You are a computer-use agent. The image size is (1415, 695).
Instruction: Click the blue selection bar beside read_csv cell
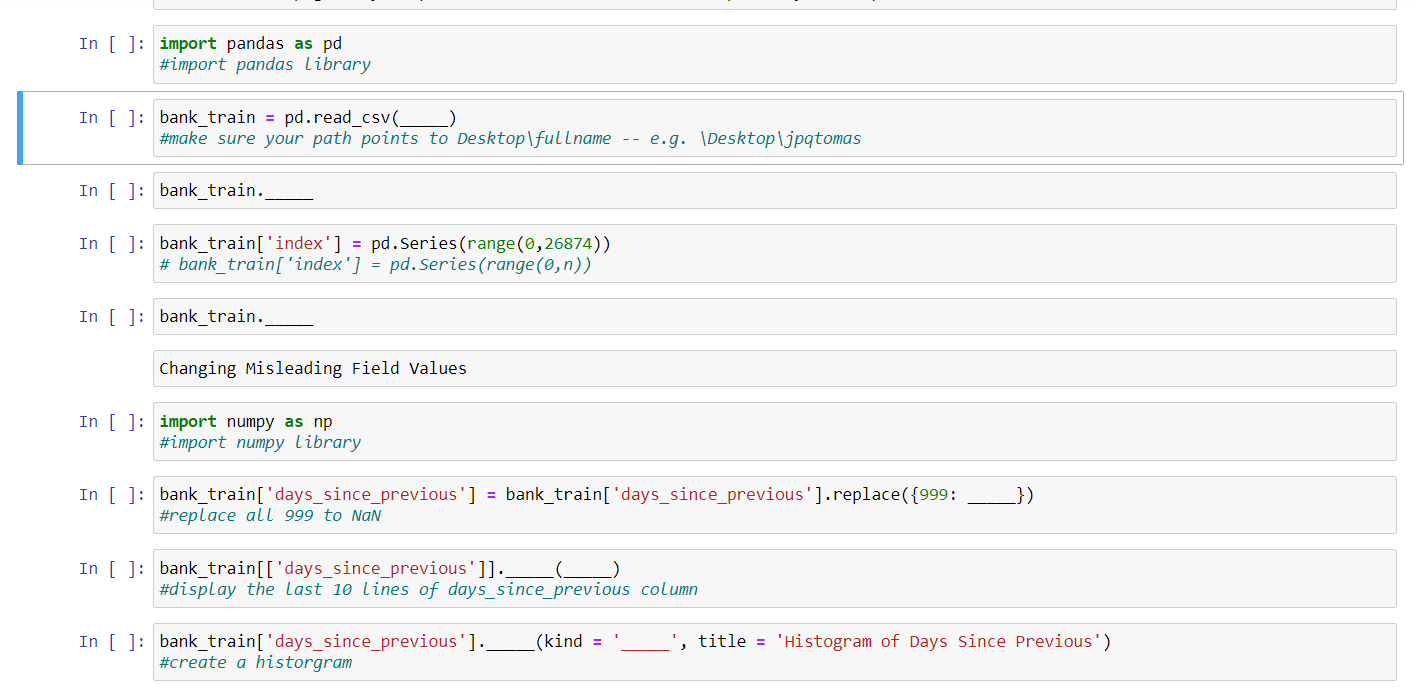(x=18, y=128)
